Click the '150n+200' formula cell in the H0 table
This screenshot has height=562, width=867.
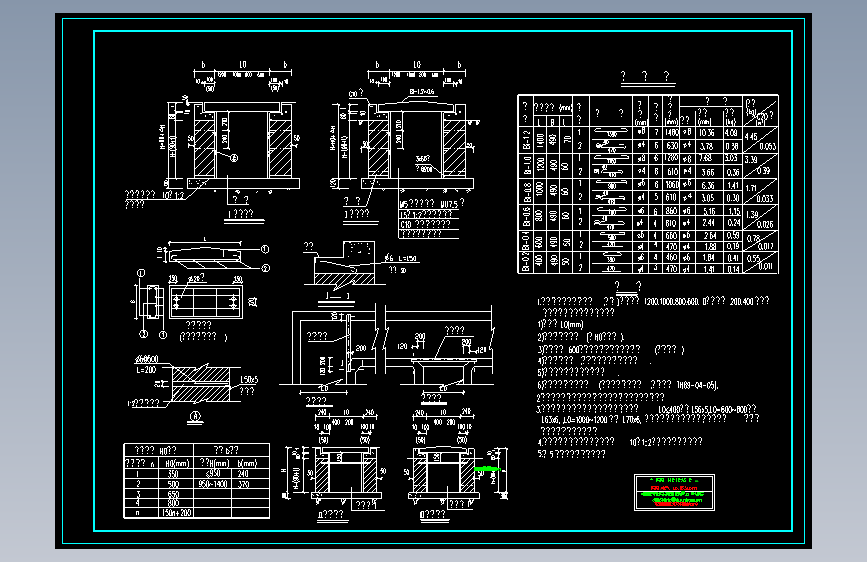click(x=176, y=513)
